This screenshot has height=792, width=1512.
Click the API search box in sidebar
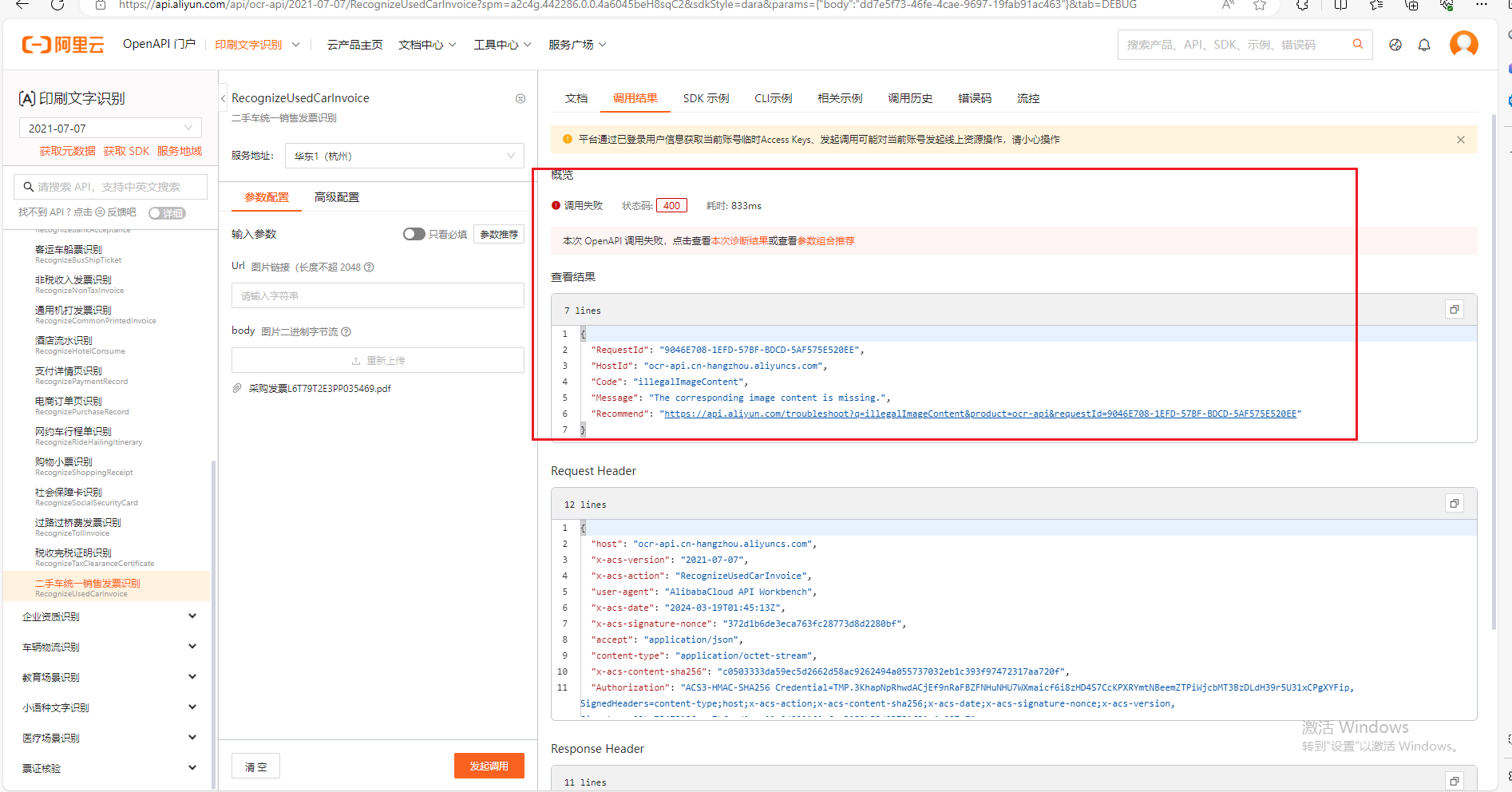110,187
